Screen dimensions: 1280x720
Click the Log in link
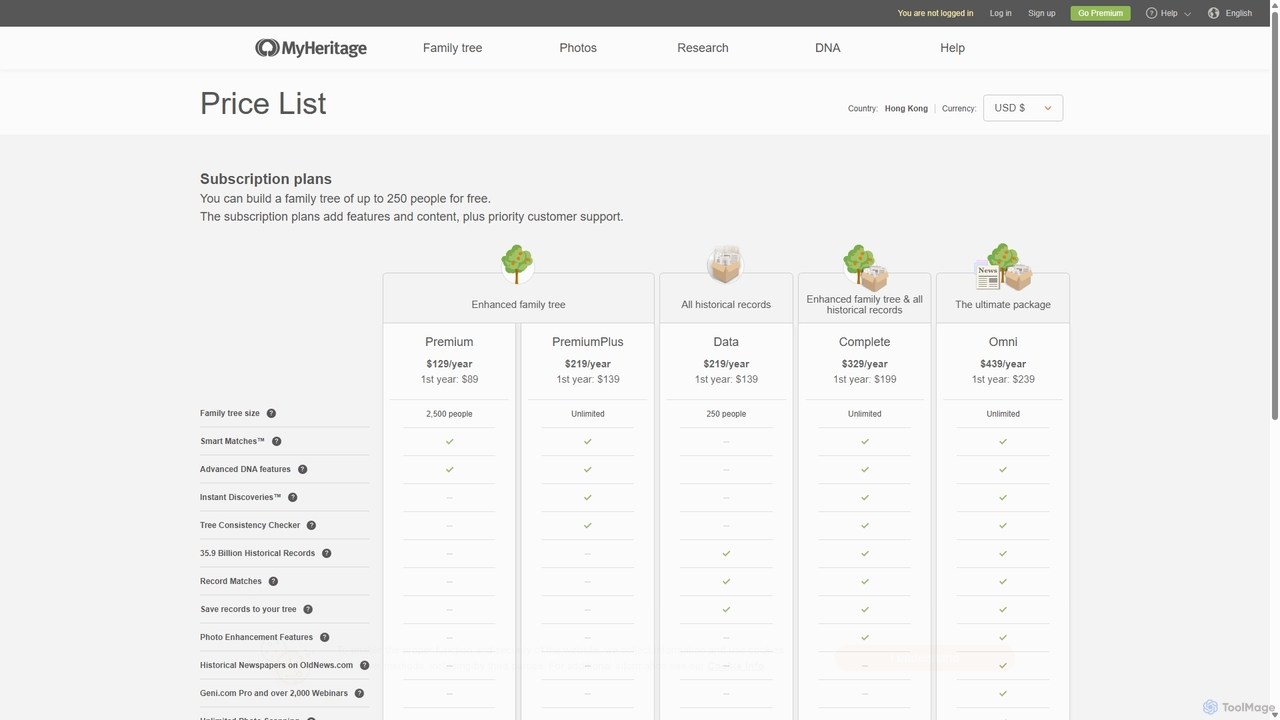click(x=1000, y=13)
